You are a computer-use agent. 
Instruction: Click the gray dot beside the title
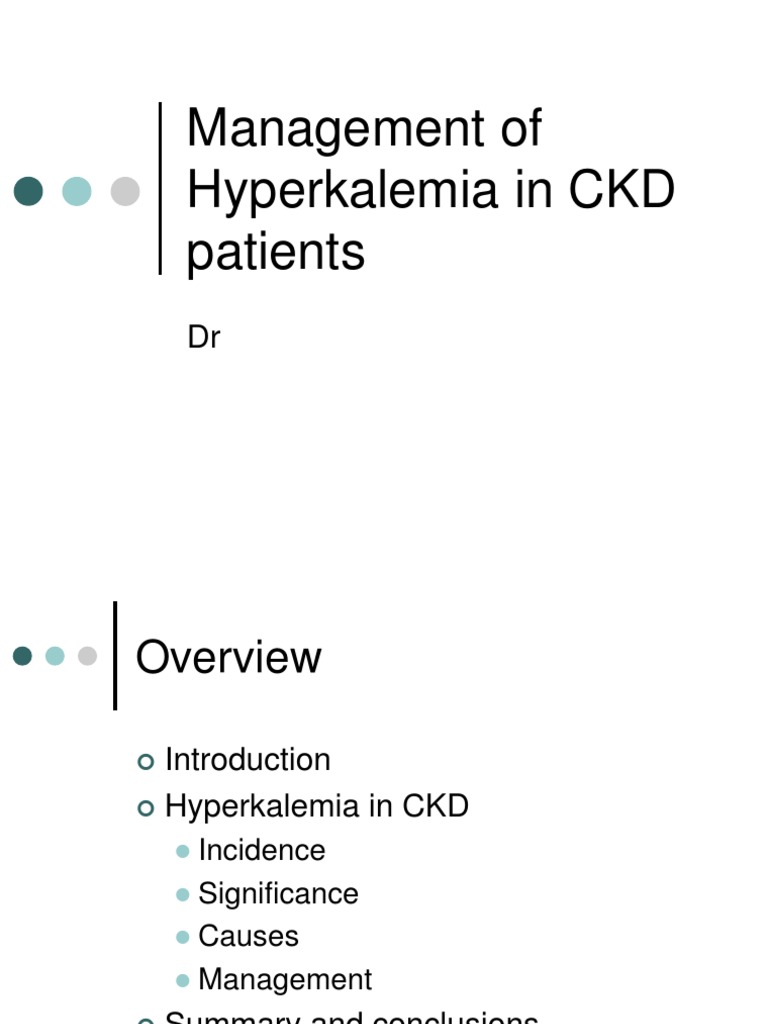[125, 191]
